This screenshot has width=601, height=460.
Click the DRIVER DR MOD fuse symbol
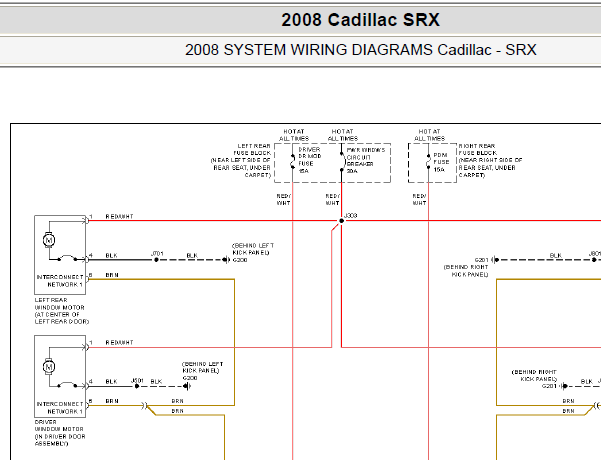pyautogui.click(x=292, y=161)
